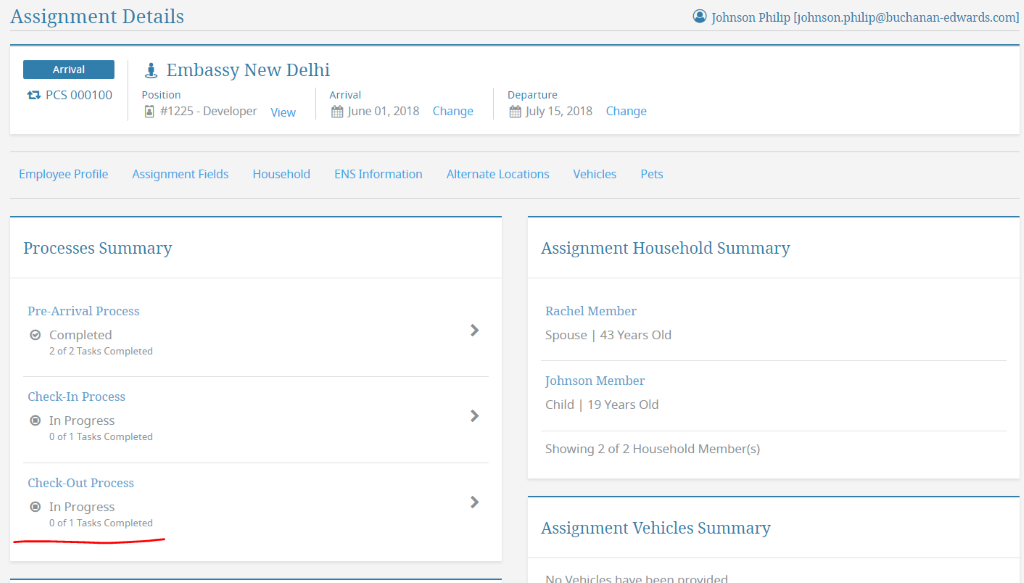This screenshot has width=1024, height=583.
Task: Click the position badge icon near #1225
Action: 149,112
